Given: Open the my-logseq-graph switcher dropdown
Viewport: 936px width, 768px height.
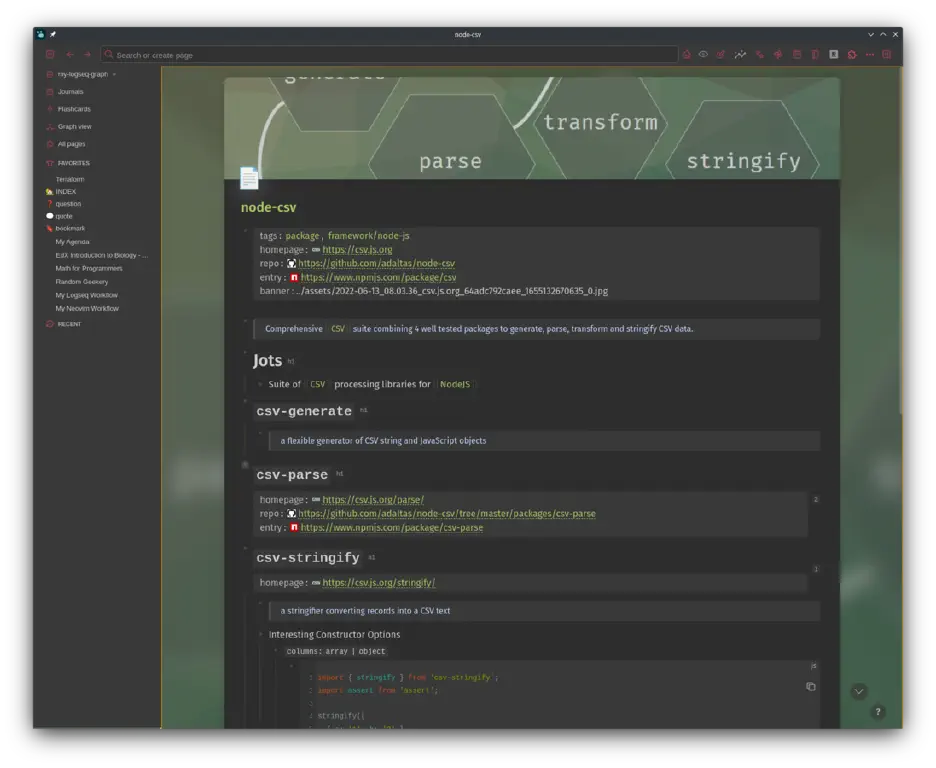Looking at the screenshot, I should coord(83,75).
